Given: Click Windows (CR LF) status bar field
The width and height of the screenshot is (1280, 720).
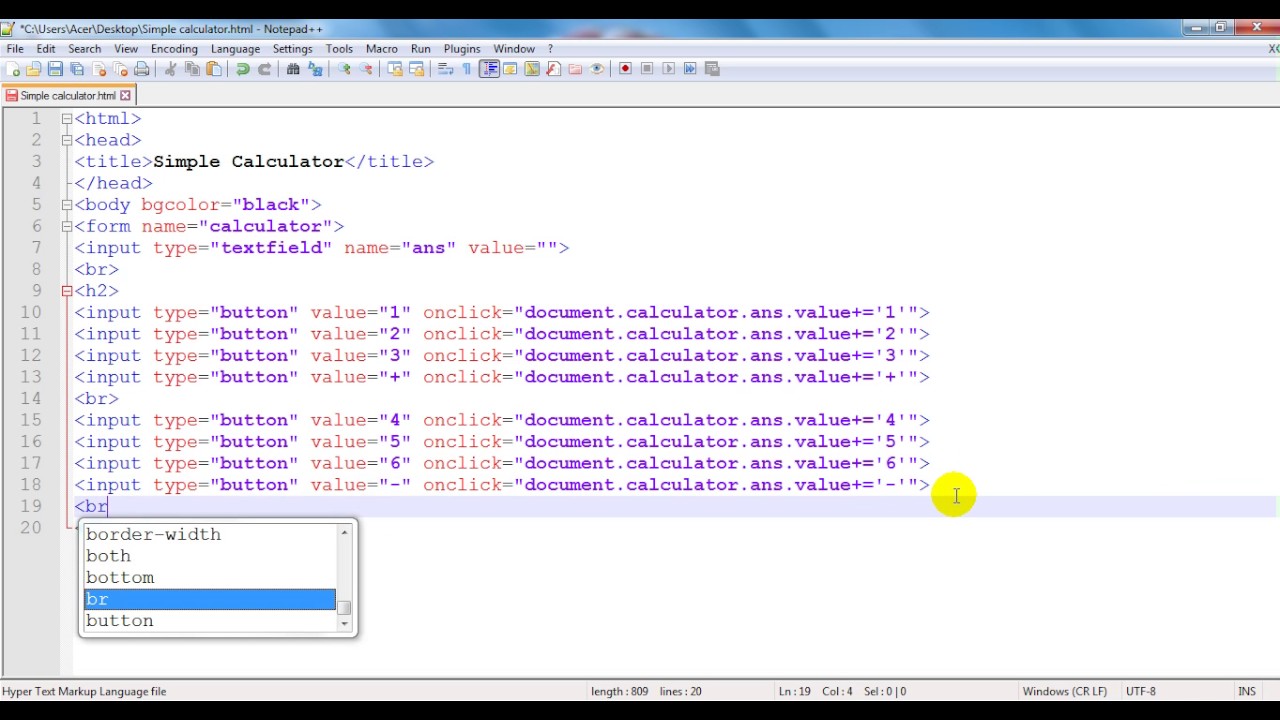Looking at the screenshot, I should [1064, 691].
